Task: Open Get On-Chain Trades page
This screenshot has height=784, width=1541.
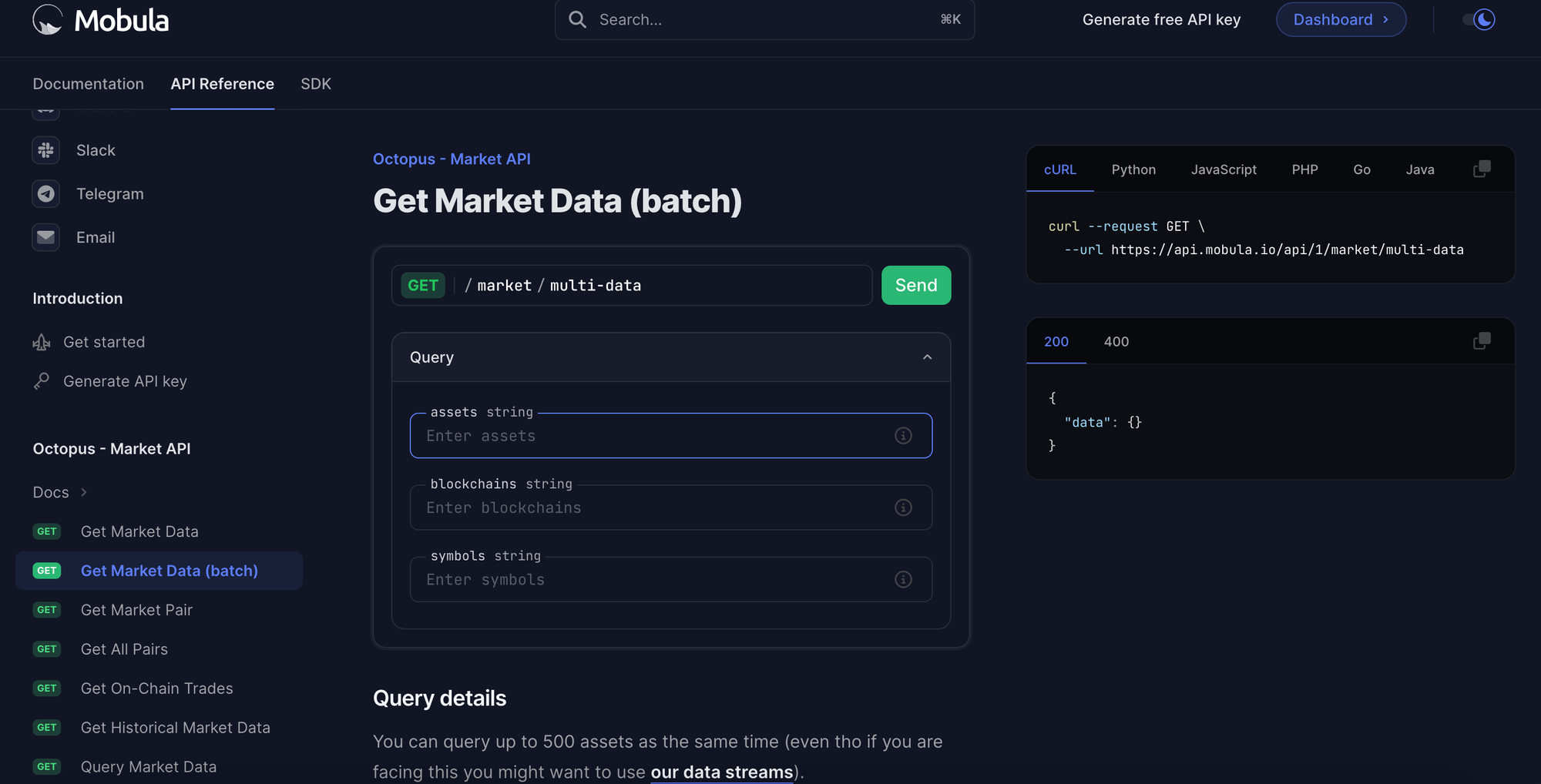Action: 157,689
